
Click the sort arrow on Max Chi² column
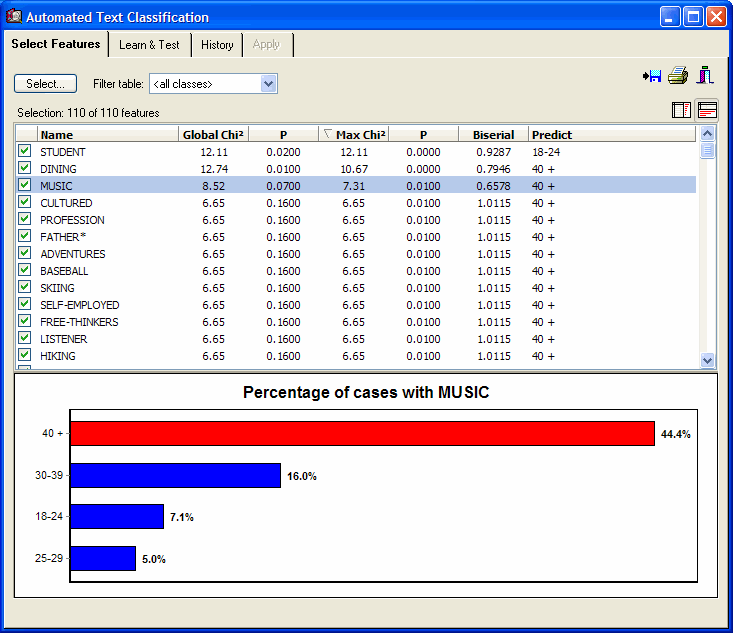[327, 134]
